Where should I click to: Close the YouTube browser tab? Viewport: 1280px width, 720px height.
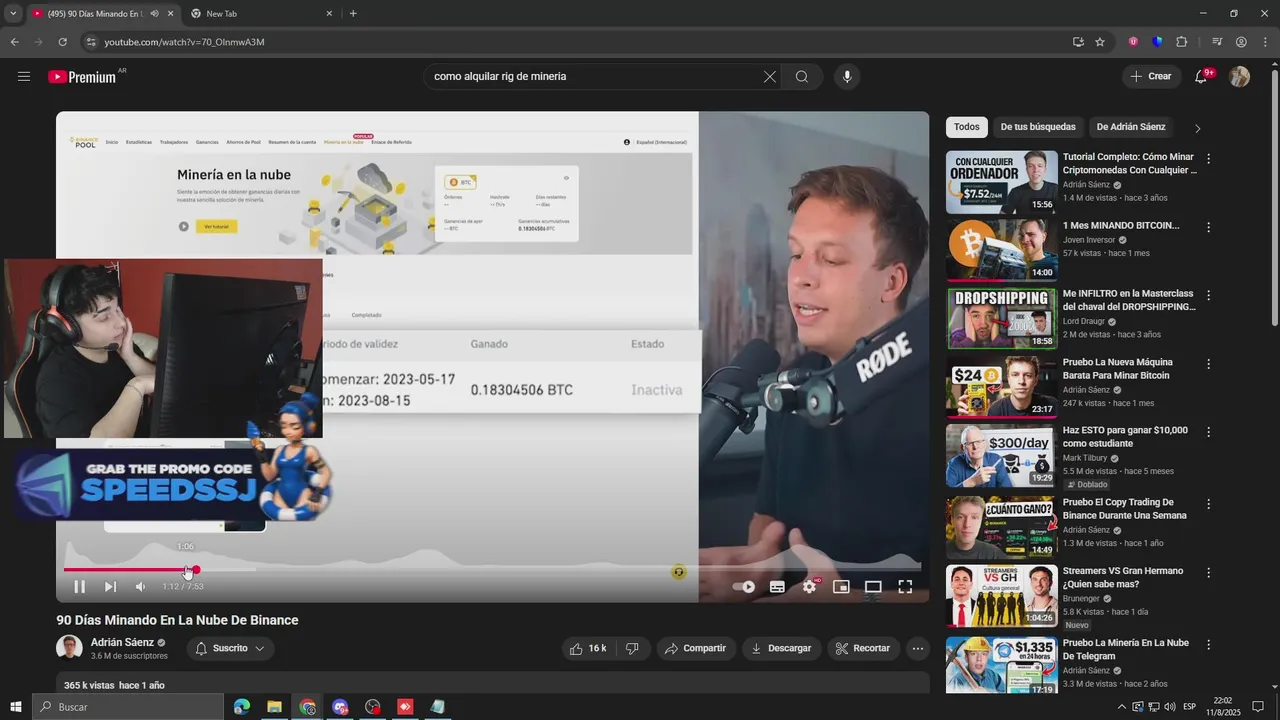[x=171, y=14]
